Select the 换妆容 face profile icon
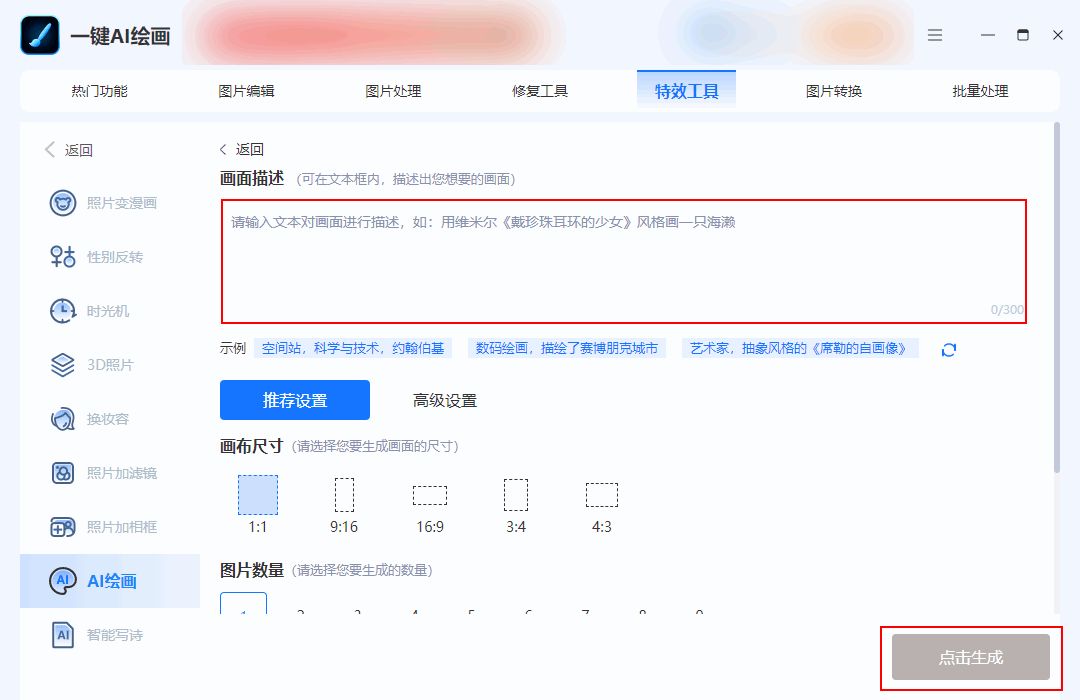 point(63,419)
